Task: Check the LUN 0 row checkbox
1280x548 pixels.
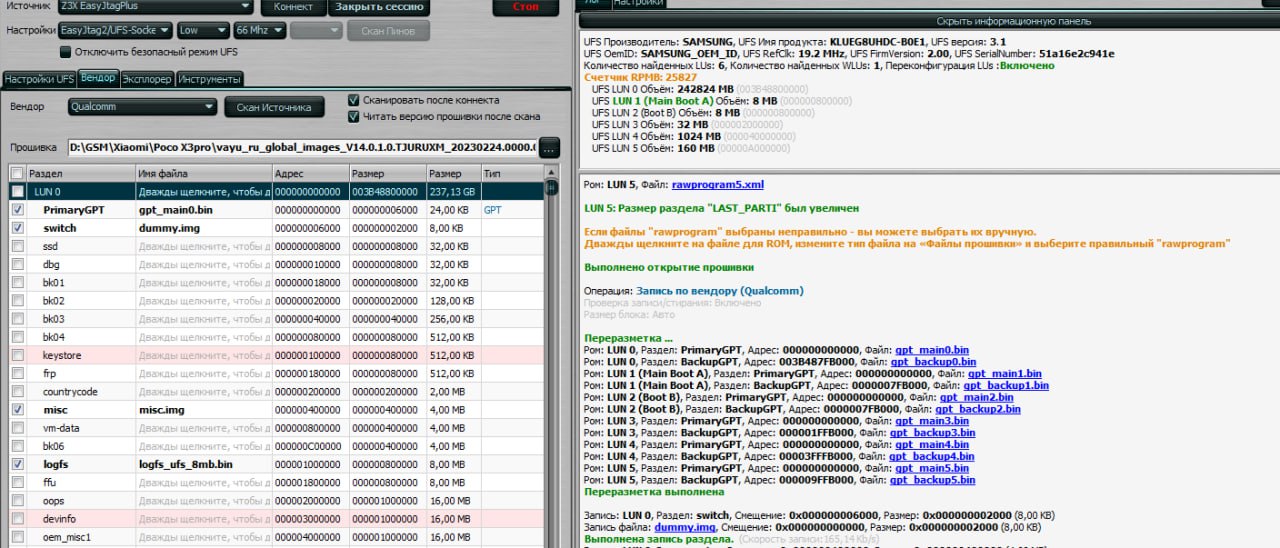Action: click(x=17, y=192)
